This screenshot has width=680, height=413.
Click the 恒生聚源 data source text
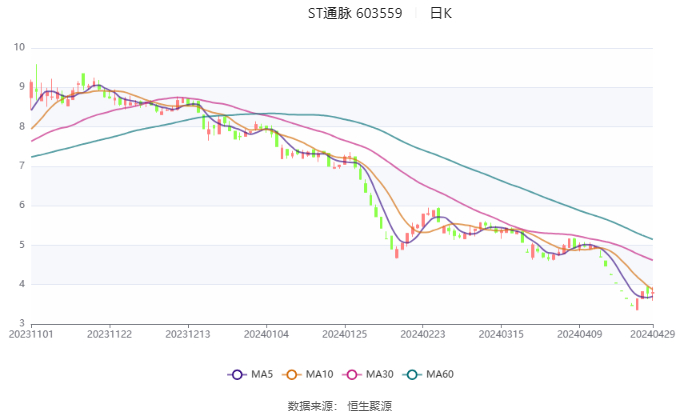(369, 405)
